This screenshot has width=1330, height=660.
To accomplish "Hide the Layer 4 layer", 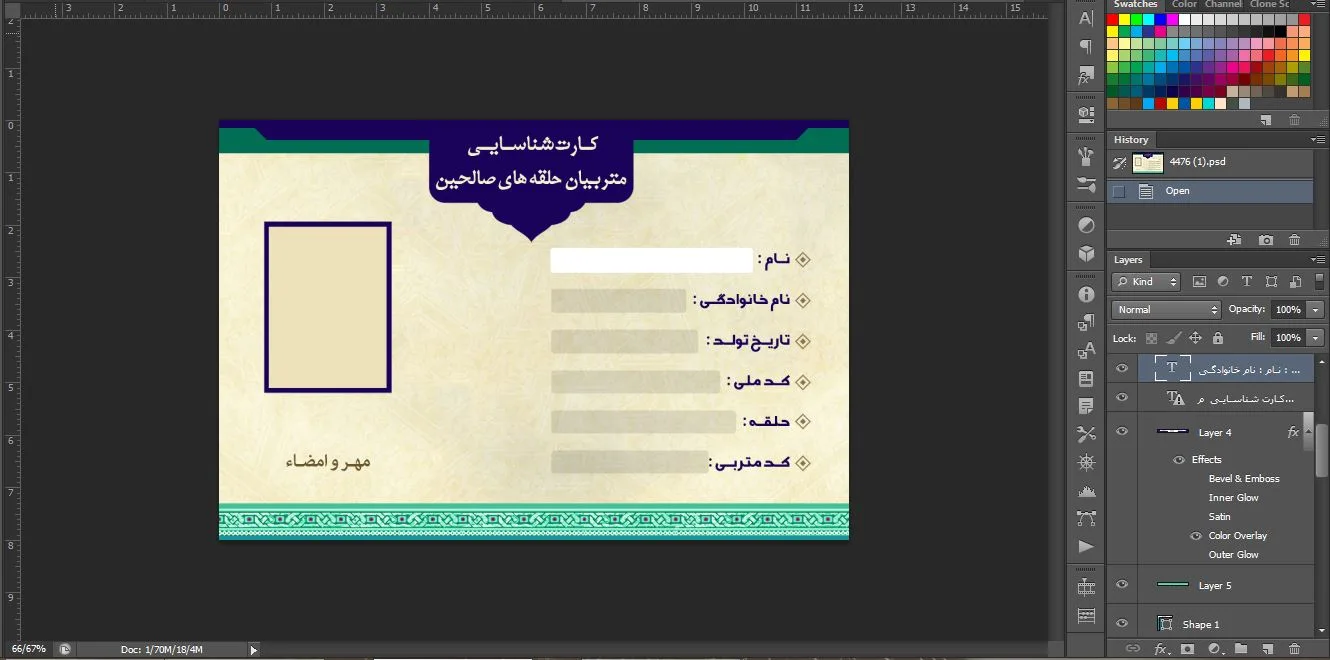I will 1122,431.
